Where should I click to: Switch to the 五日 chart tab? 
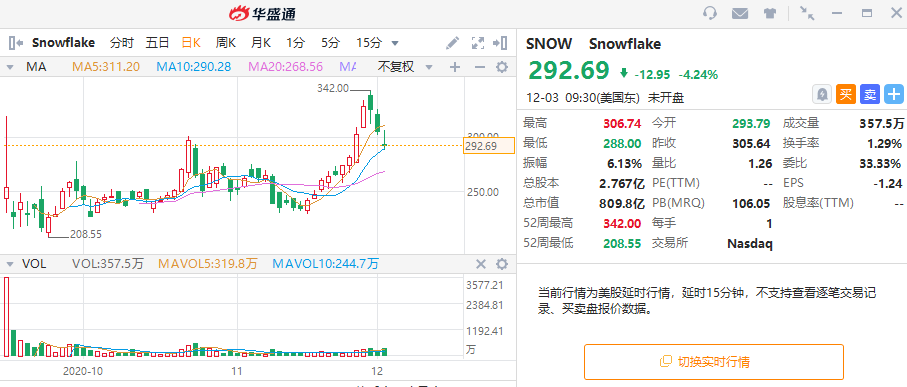157,43
